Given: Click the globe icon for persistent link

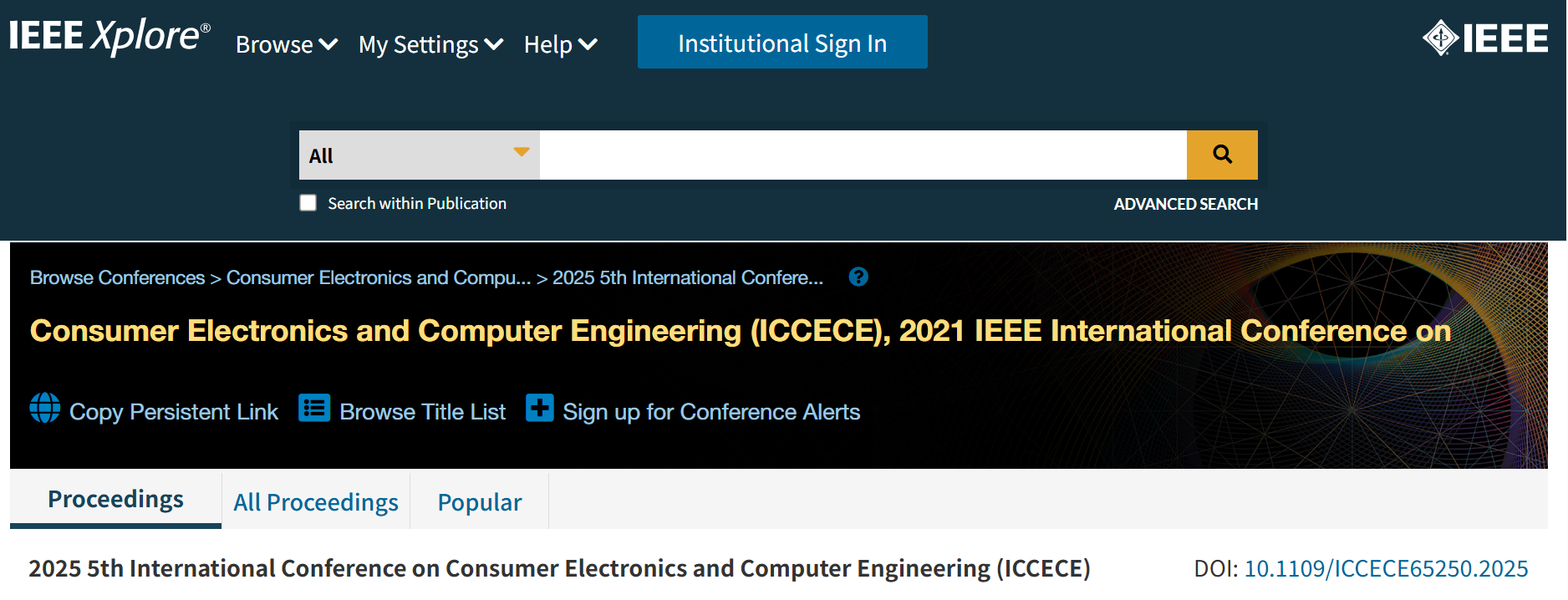Looking at the screenshot, I should 45,408.
